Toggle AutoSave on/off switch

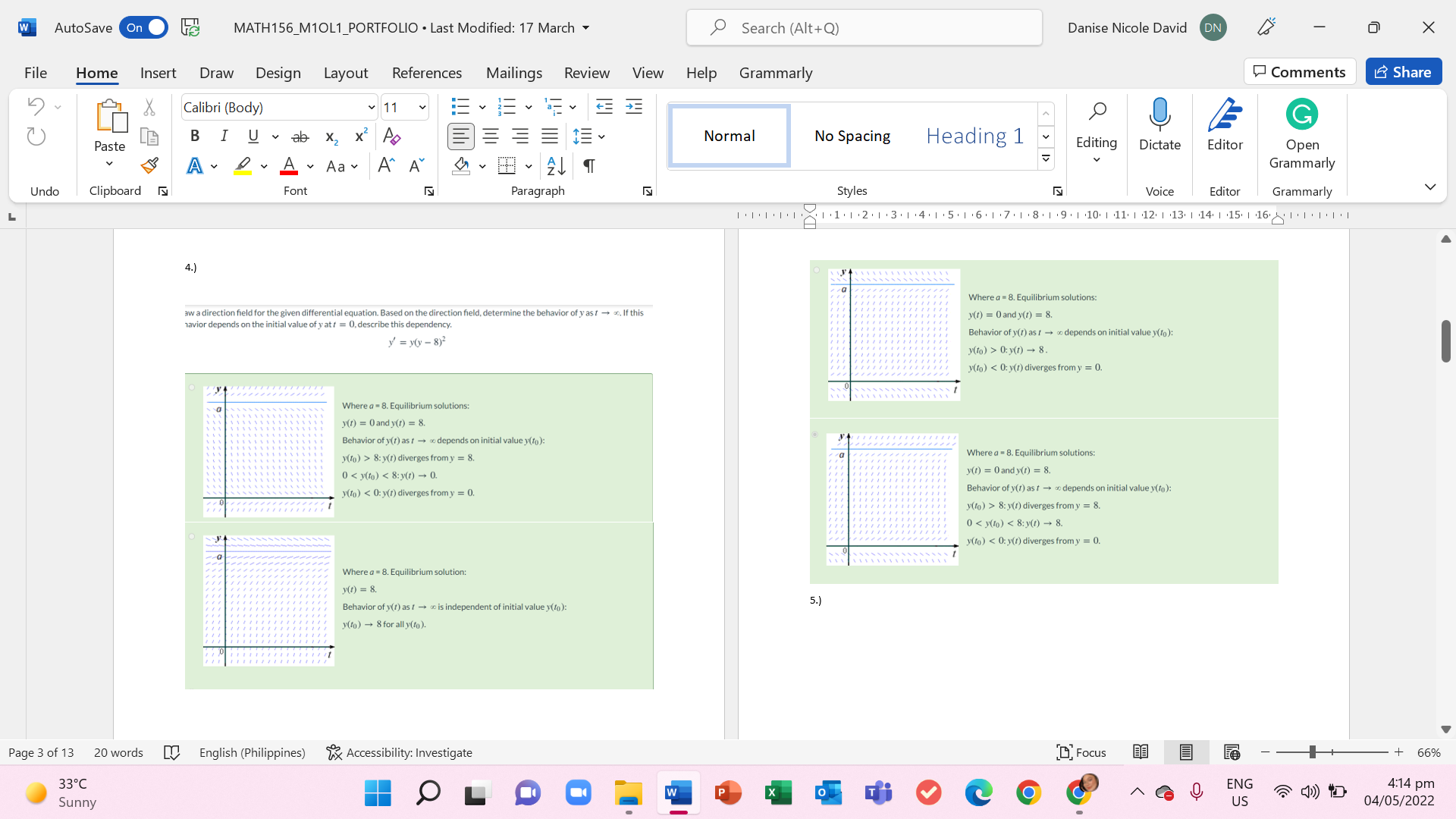[143, 27]
